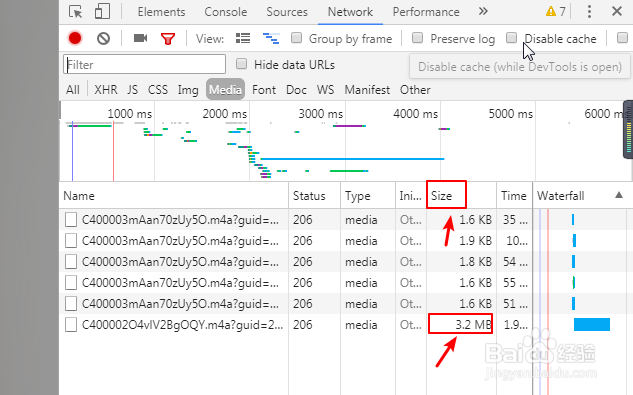Screen dimensions: 633x395
Task: Open the Sources tab
Action: [287, 12]
